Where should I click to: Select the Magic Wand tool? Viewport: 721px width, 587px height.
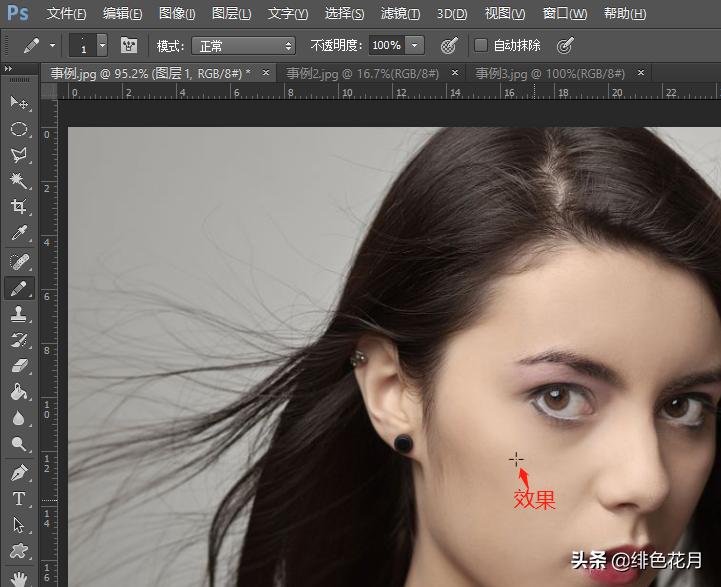coord(19,181)
